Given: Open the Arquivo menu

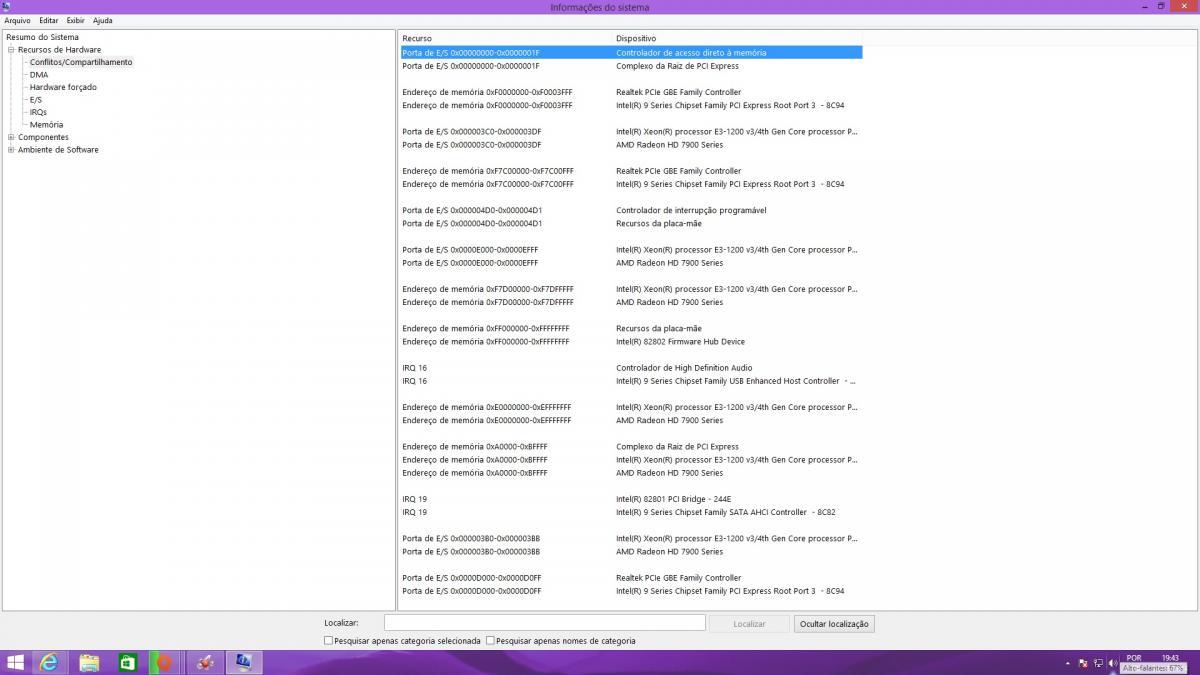Looking at the screenshot, I should click(17, 20).
